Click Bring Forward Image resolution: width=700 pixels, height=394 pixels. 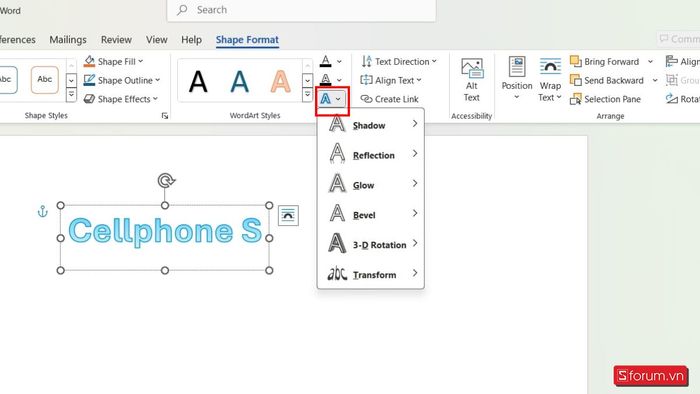pos(604,62)
